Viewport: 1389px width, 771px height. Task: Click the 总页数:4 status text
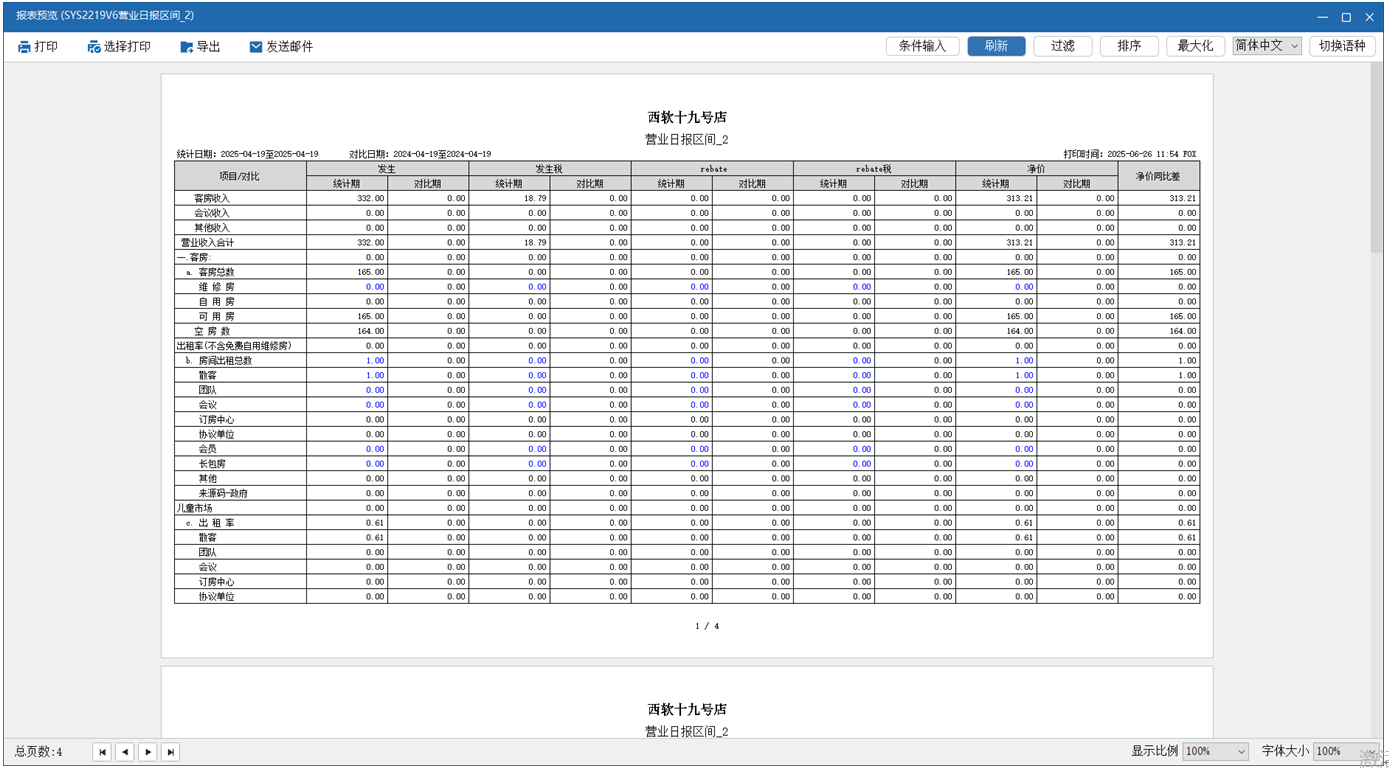38,752
